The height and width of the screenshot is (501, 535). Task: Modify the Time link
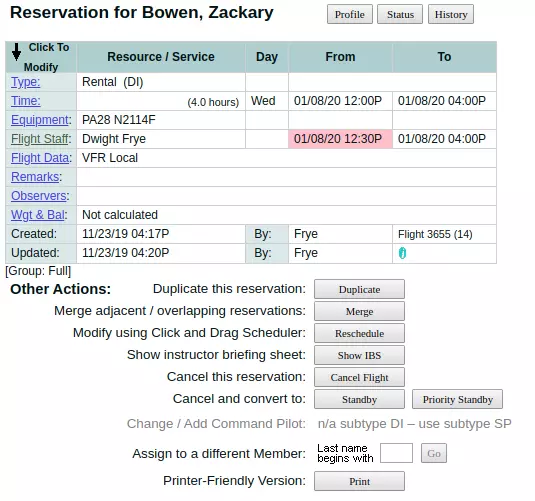[26, 101]
